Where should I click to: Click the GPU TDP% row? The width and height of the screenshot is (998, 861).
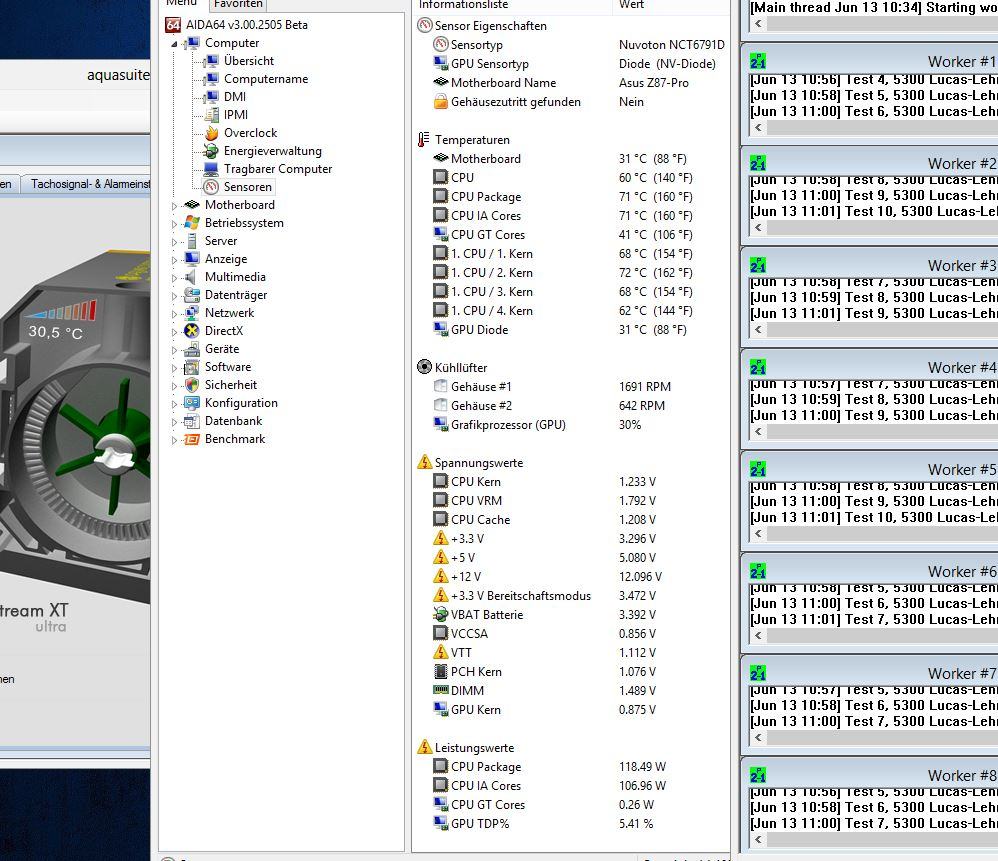572,823
